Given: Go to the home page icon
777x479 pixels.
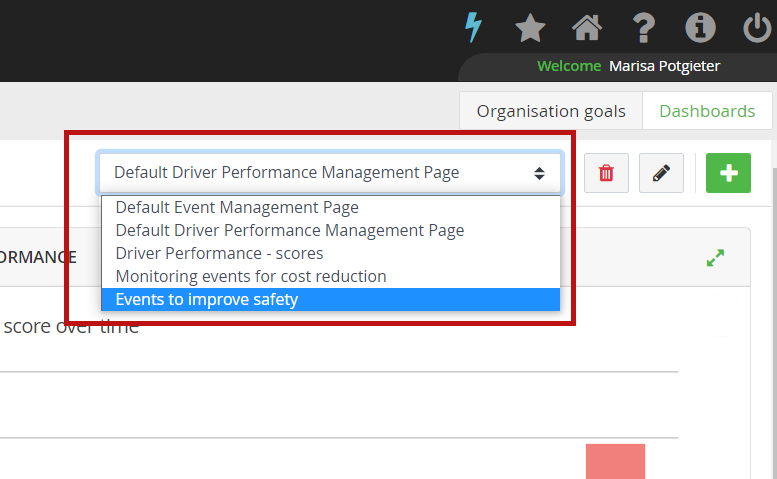Looking at the screenshot, I should (587, 27).
